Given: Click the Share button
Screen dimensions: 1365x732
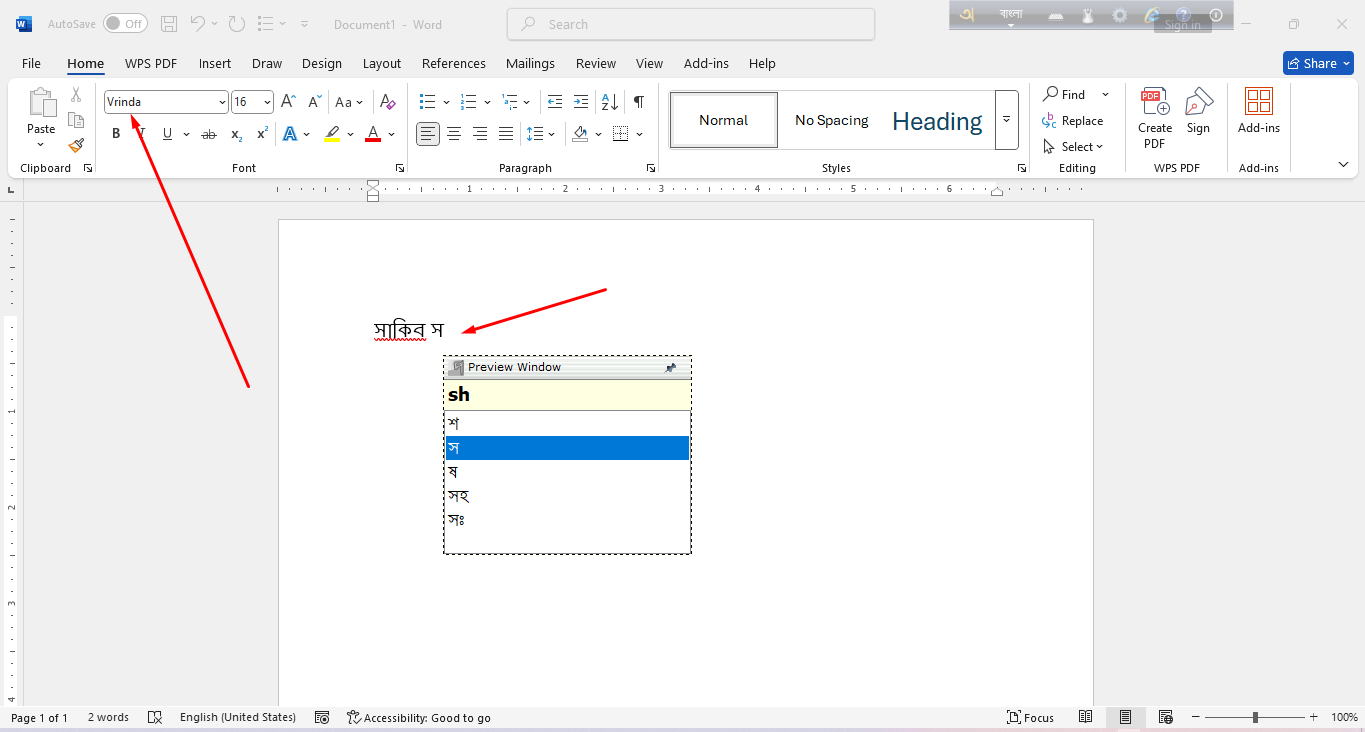Looking at the screenshot, I should 1317,63.
